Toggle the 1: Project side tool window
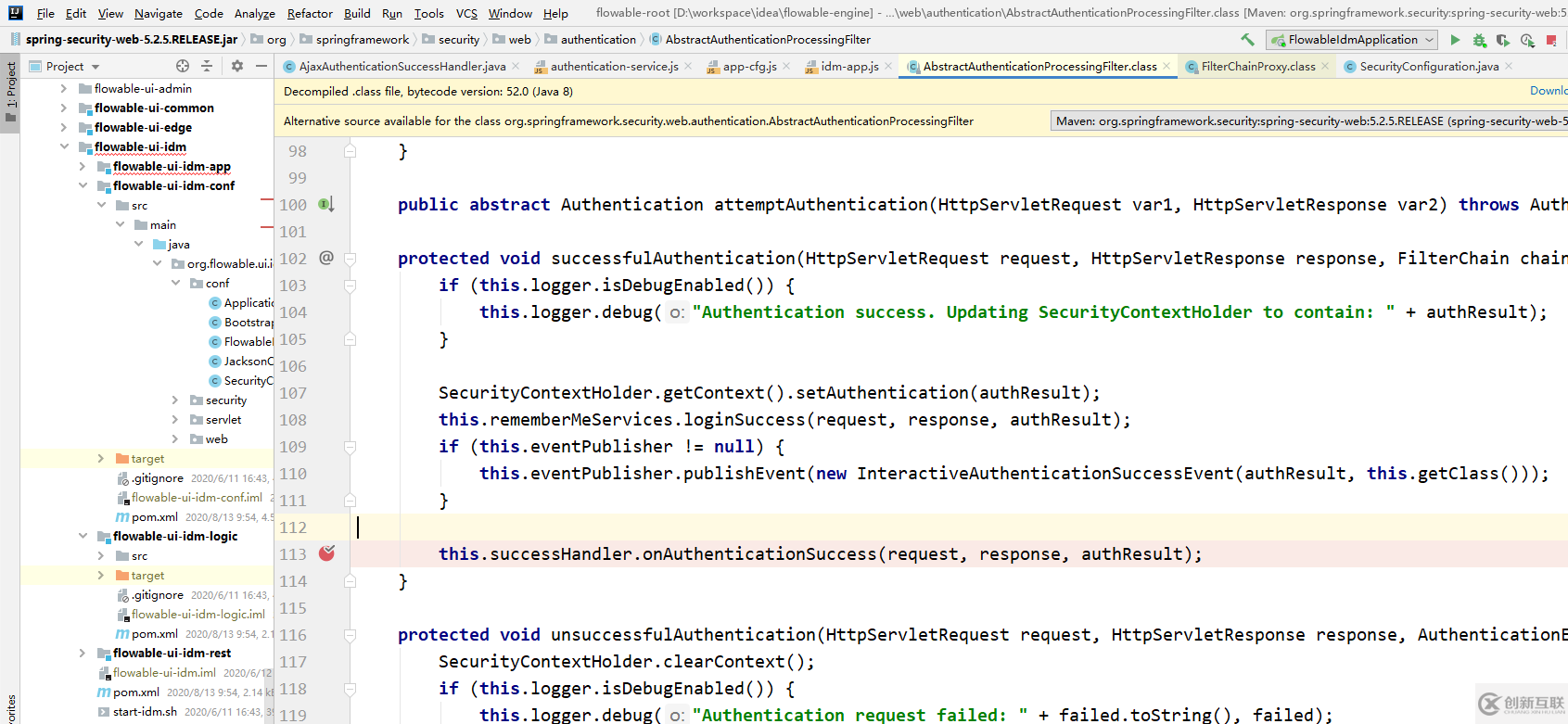Screen dimensions: 1568x724 (x=10, y=93)
